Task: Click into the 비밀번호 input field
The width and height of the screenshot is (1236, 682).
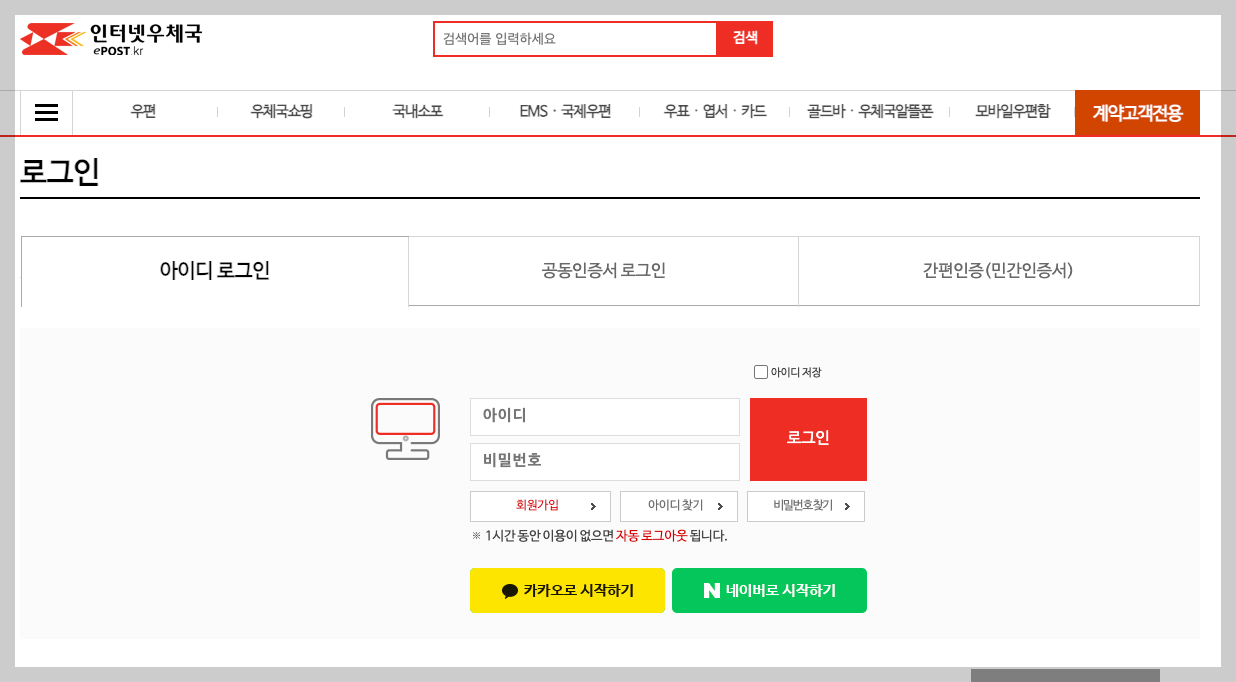Action: [604, 461]
